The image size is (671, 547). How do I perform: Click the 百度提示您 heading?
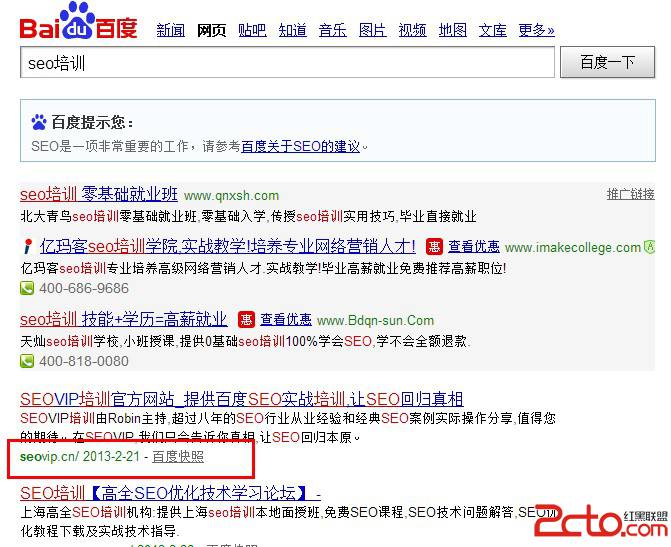click(x=92, y=122)
